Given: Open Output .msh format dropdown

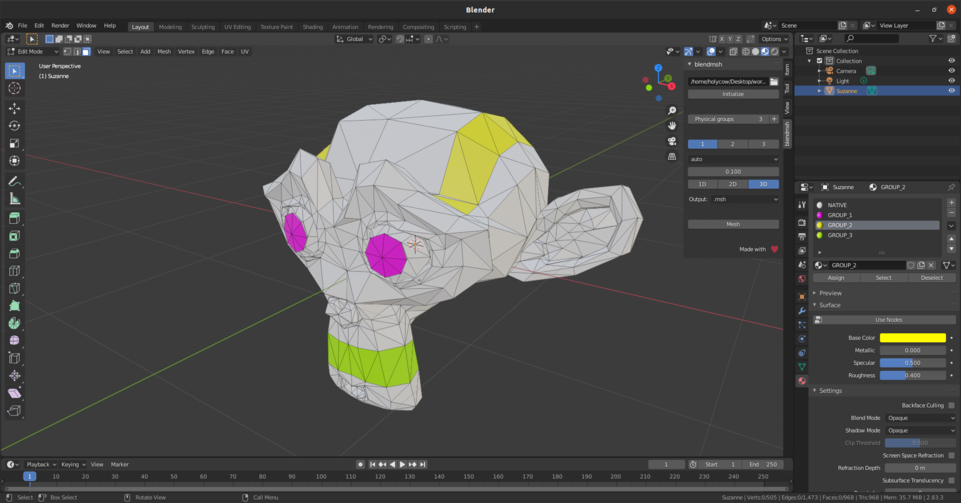Looking at the screenshot, I should 745,199.
